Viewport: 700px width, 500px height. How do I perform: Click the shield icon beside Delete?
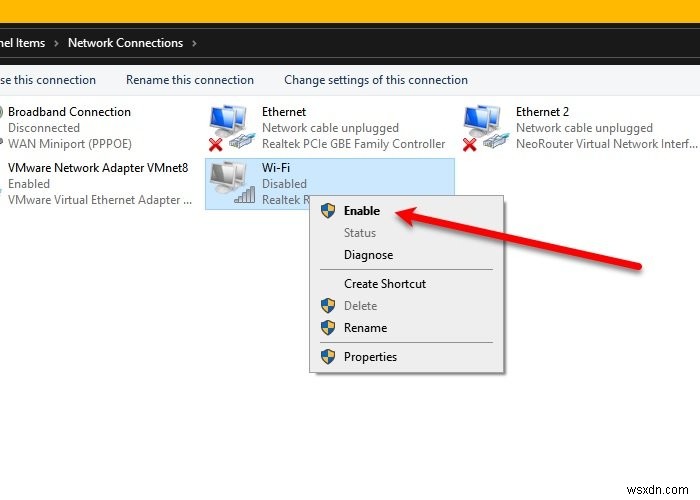click(327, 306)
